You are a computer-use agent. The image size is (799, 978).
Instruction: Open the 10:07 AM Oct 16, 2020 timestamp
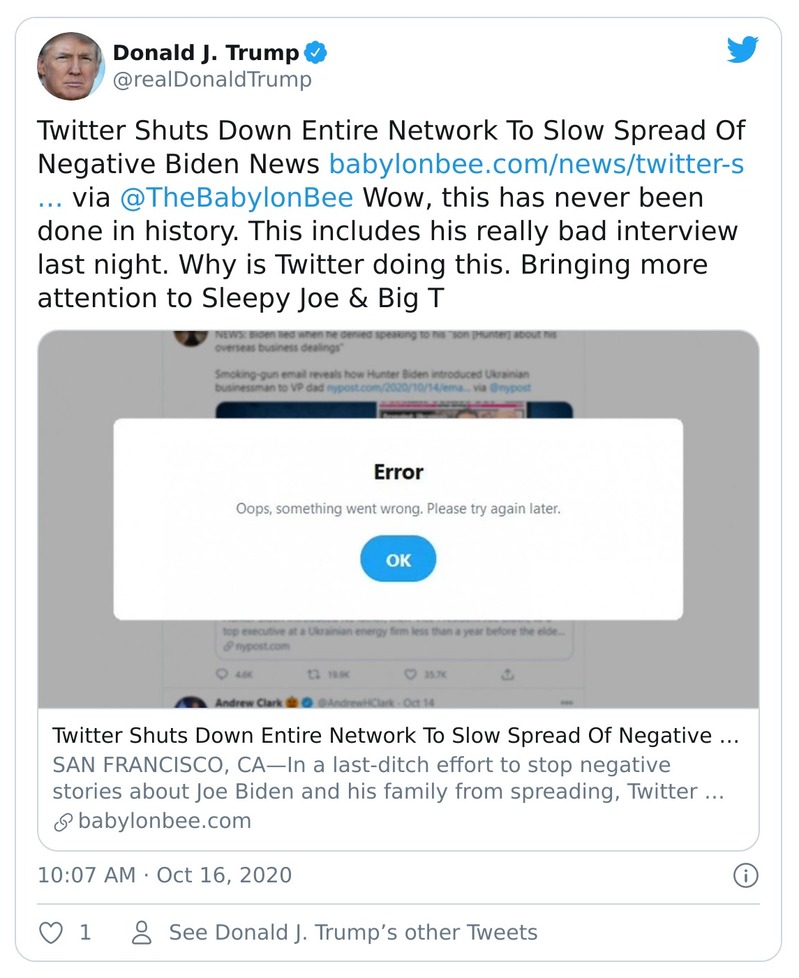point(164,876)
